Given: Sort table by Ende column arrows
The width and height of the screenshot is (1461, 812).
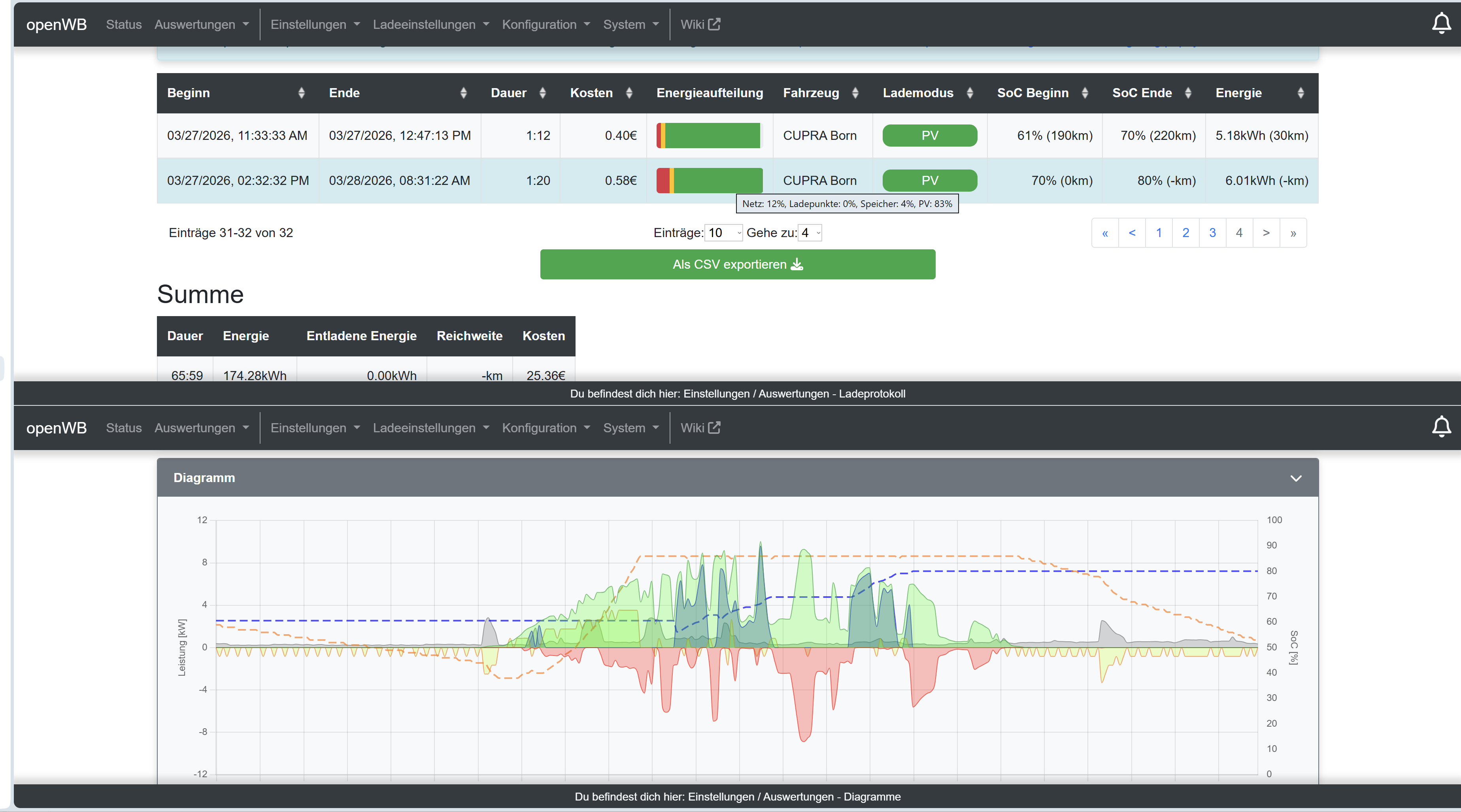Looking at the screenshot, I should 463,93.
